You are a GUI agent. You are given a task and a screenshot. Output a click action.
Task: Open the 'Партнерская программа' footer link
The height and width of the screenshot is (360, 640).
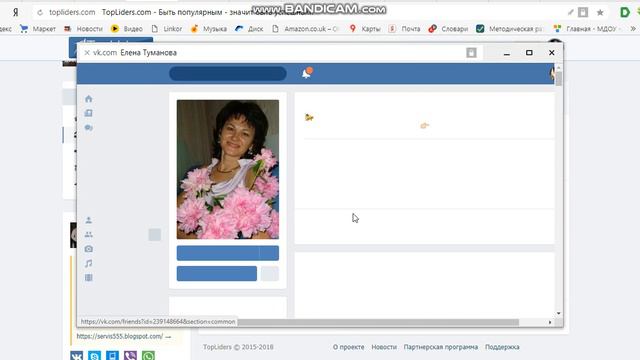pos(440,347)
